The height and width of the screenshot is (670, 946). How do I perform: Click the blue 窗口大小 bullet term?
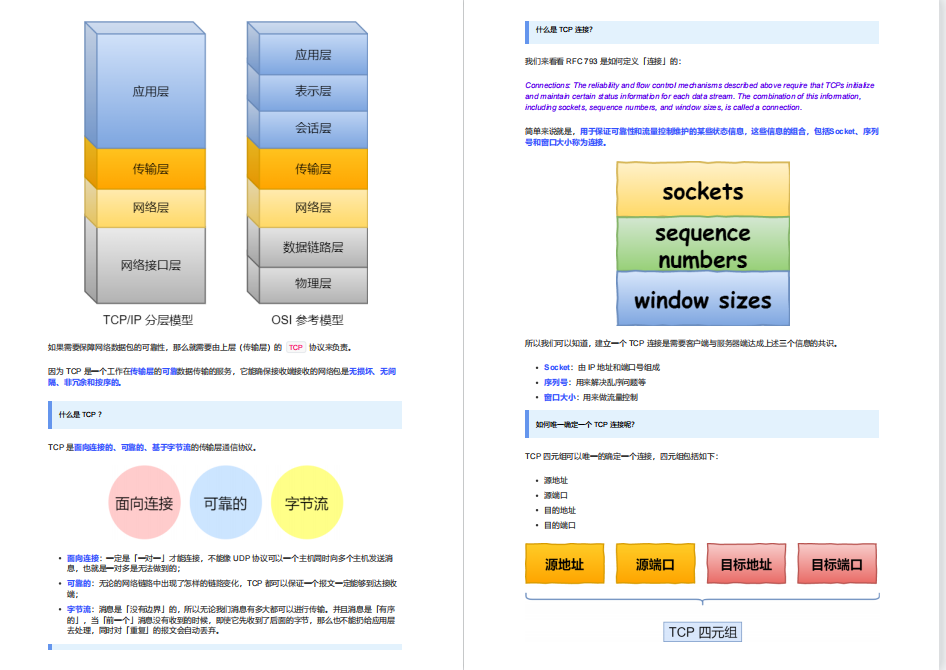(560, 397)
